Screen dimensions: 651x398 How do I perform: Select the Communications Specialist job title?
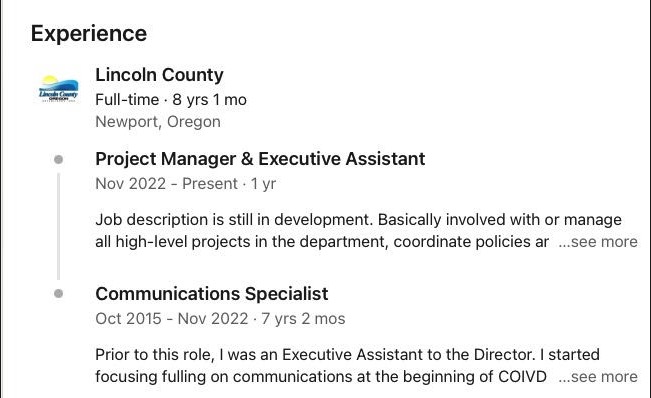pos(212,294)
